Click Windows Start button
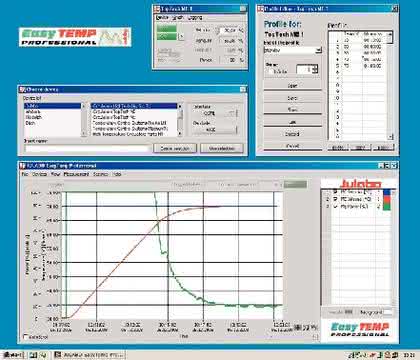This screenshot has height=360, width=420. [x=13, y=355]
